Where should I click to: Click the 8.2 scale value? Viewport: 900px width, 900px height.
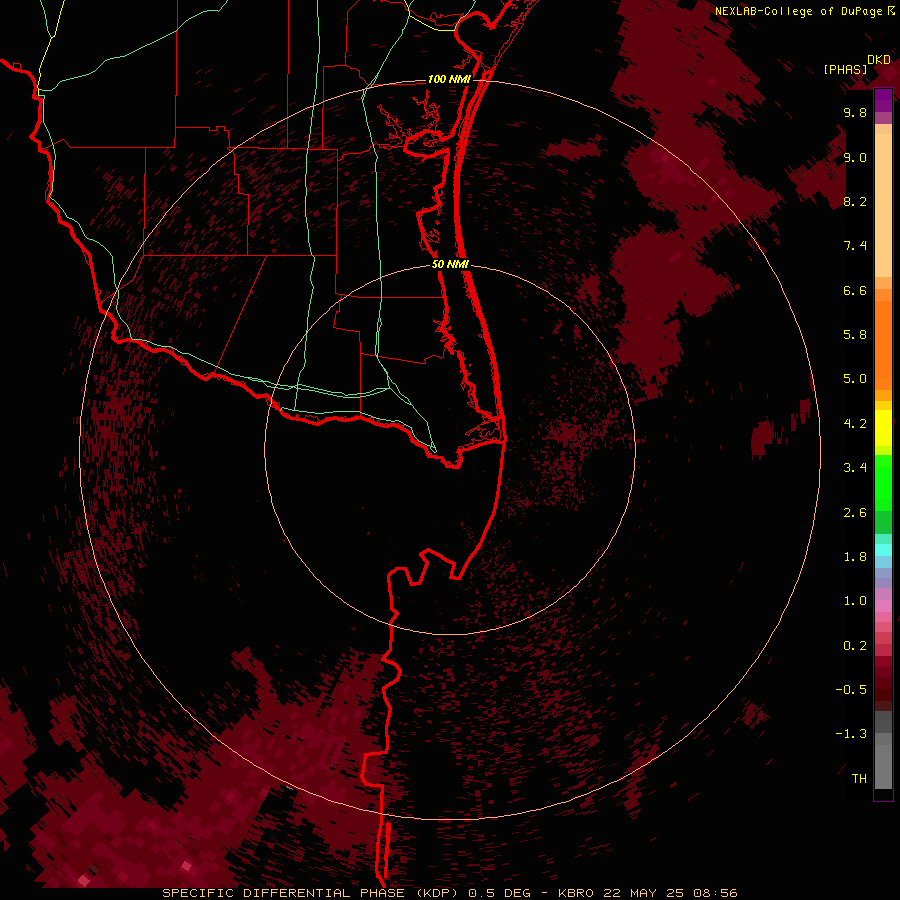pyautogui.click(x=855, y=201)
